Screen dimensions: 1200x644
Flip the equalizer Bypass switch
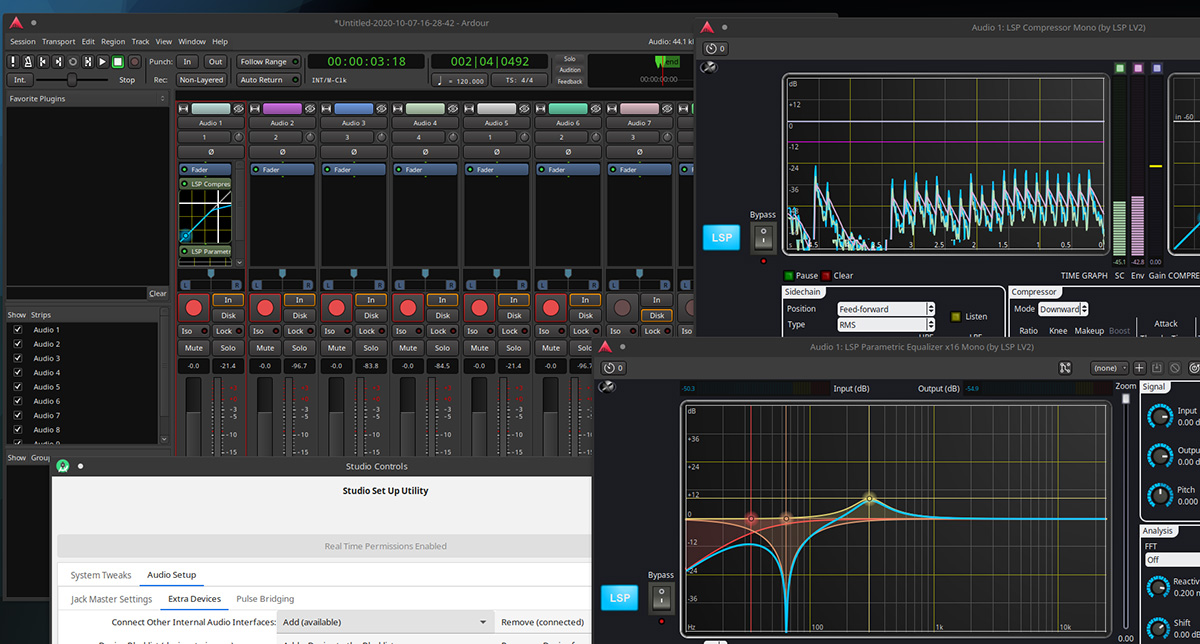click(x=661, y=598)
